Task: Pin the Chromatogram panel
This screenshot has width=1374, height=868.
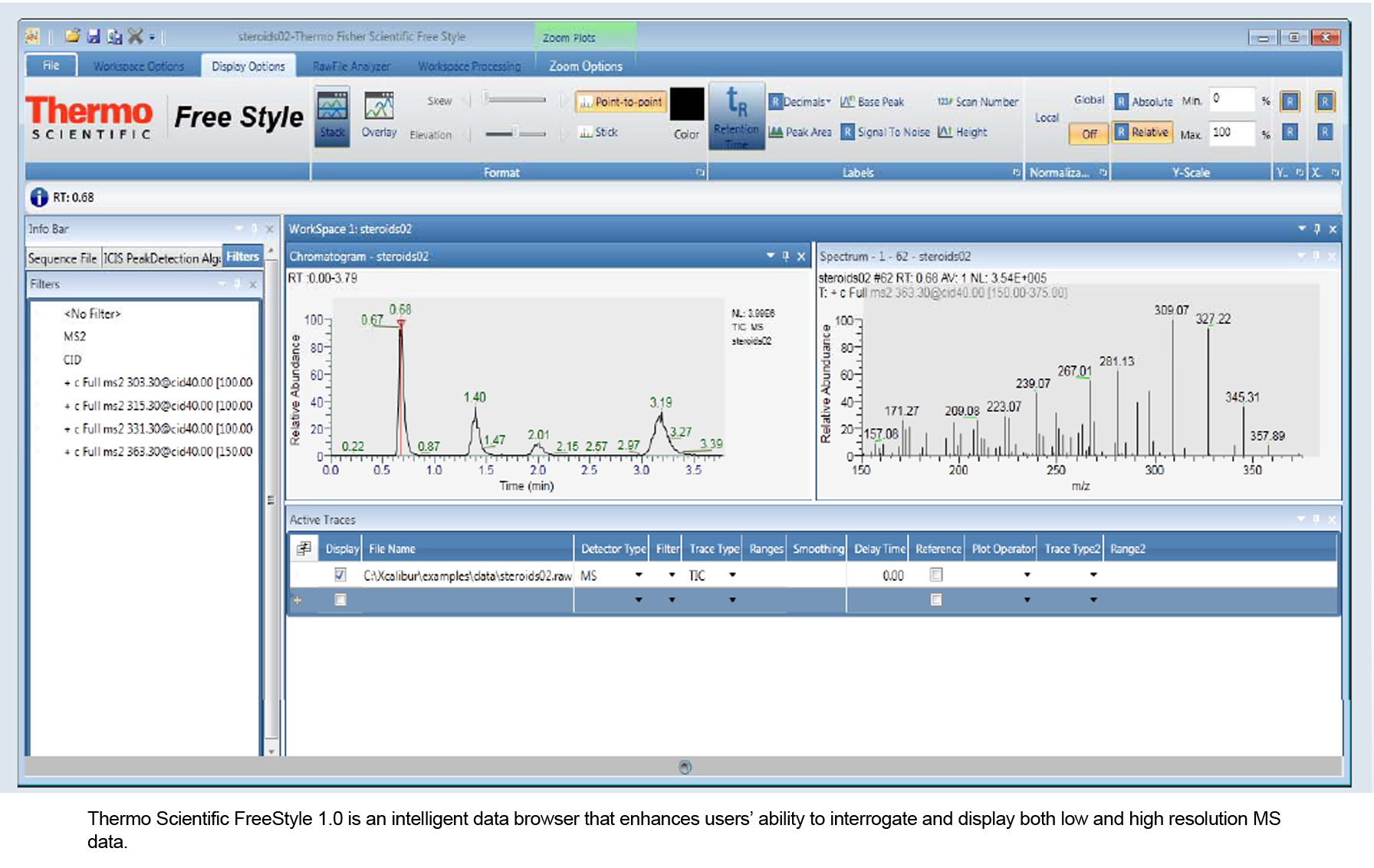Action: click(x=786, y=256)
